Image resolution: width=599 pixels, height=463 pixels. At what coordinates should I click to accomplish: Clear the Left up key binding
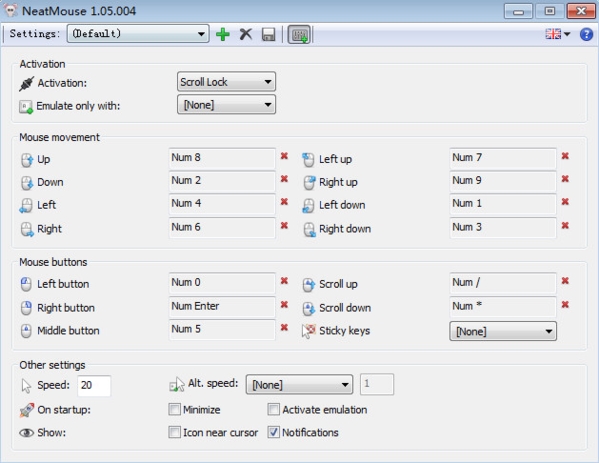pos(565,156)
